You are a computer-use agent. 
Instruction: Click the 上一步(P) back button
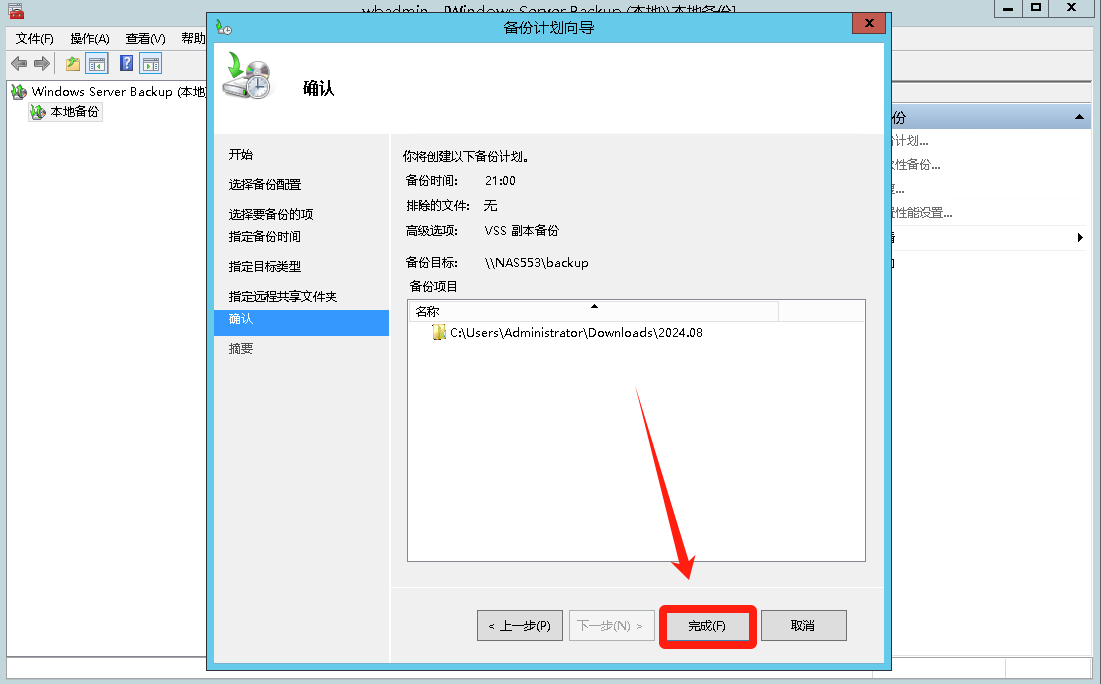pos(520,626)
